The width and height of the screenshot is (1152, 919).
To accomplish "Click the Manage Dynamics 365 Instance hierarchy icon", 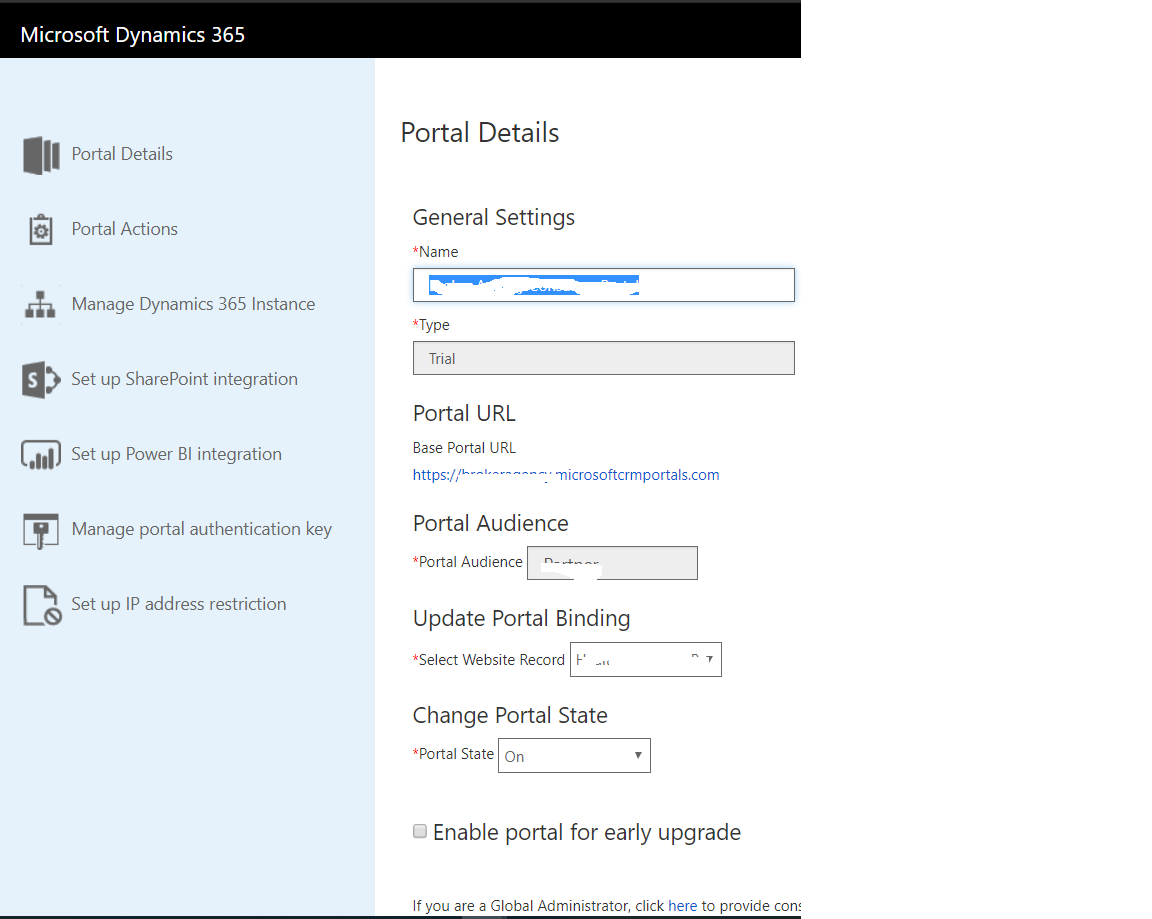I will point(41,305).
